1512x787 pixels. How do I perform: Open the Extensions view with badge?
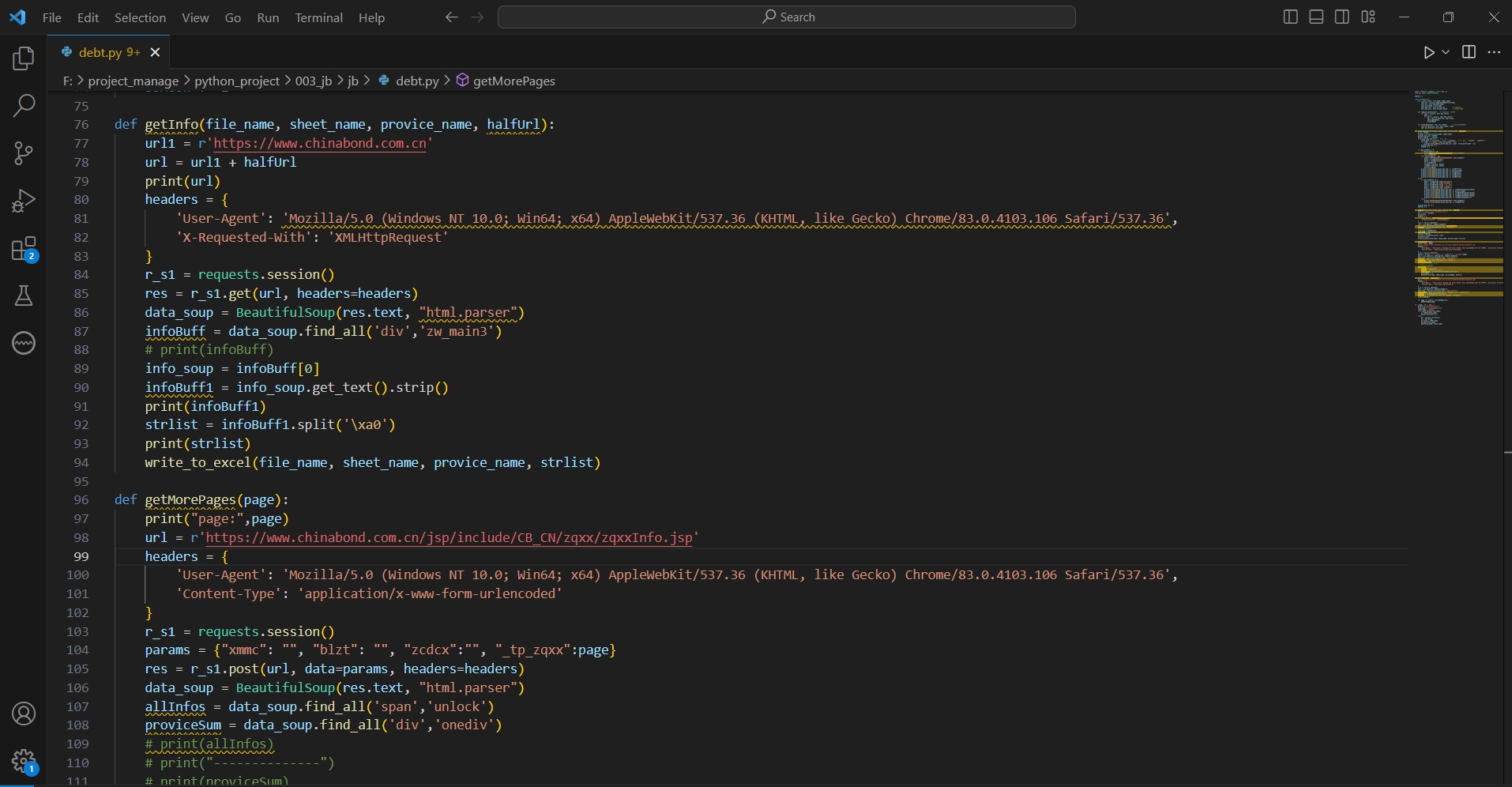tap(24, 249)
